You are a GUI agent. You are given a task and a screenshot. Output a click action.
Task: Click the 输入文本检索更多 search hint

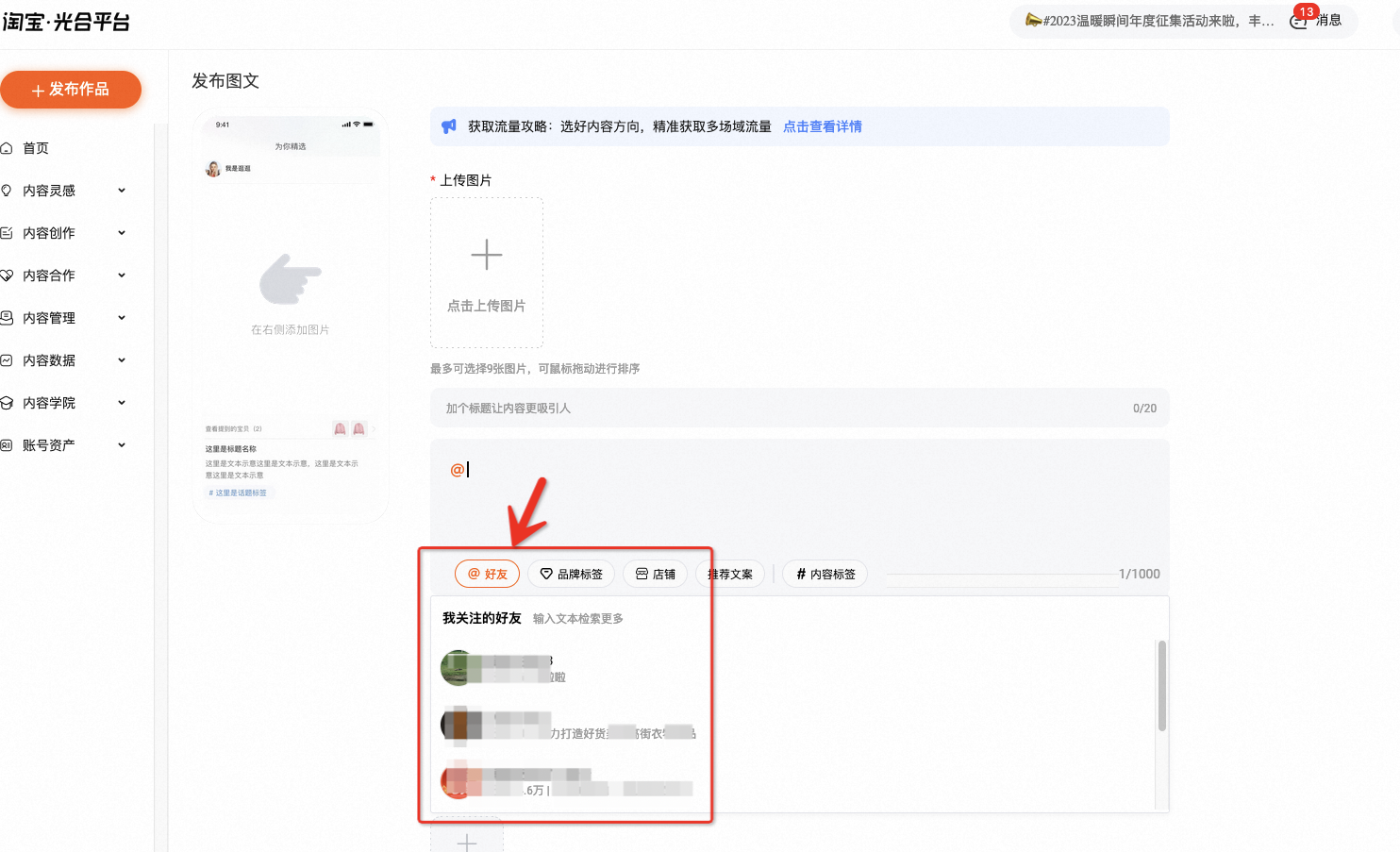click(x=578, y=619)
